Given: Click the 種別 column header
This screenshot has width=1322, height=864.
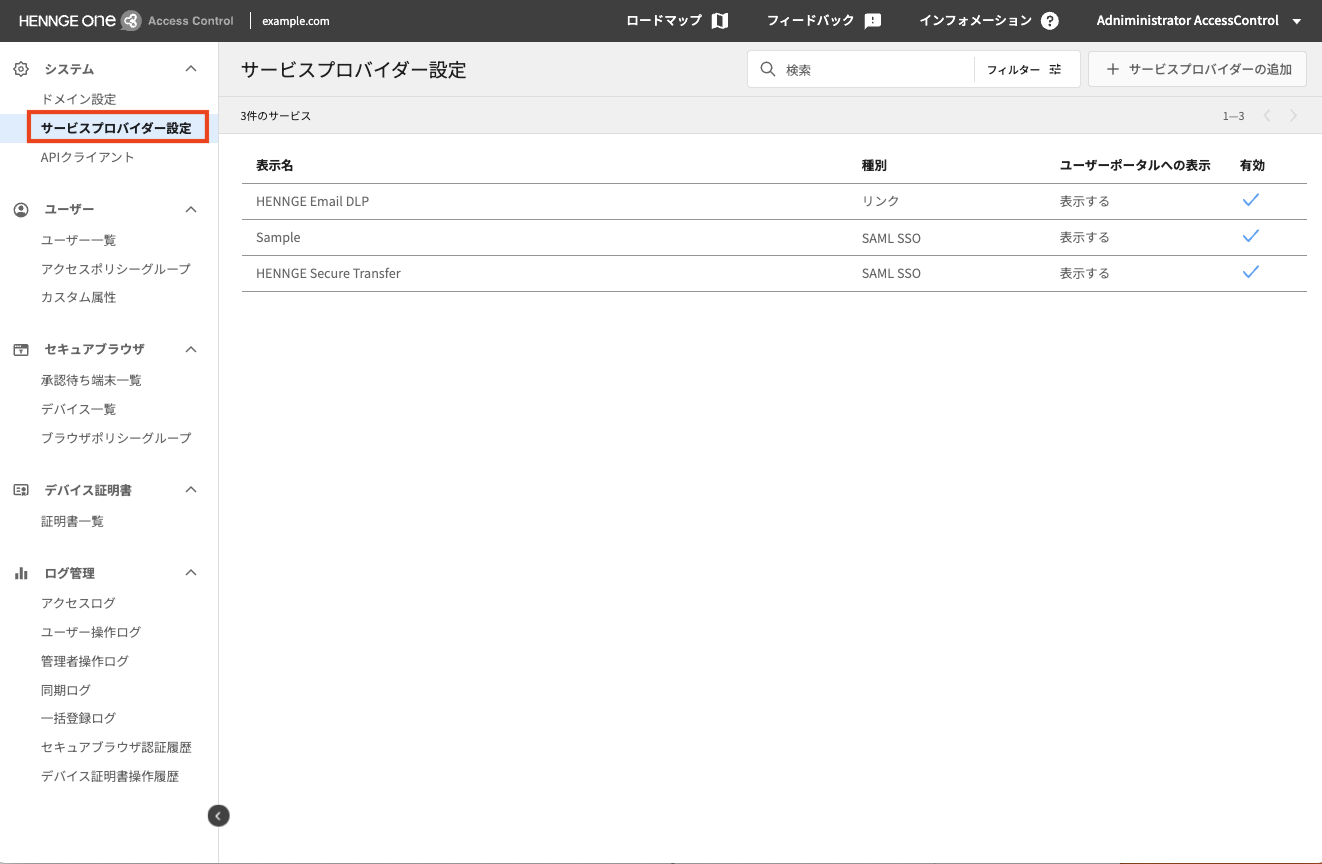Looking at the screenshot, I should 874,165.
